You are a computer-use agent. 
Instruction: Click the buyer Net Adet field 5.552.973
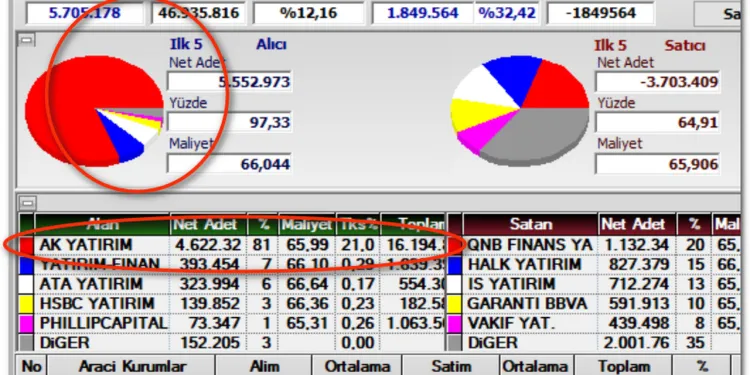[229, 82]
